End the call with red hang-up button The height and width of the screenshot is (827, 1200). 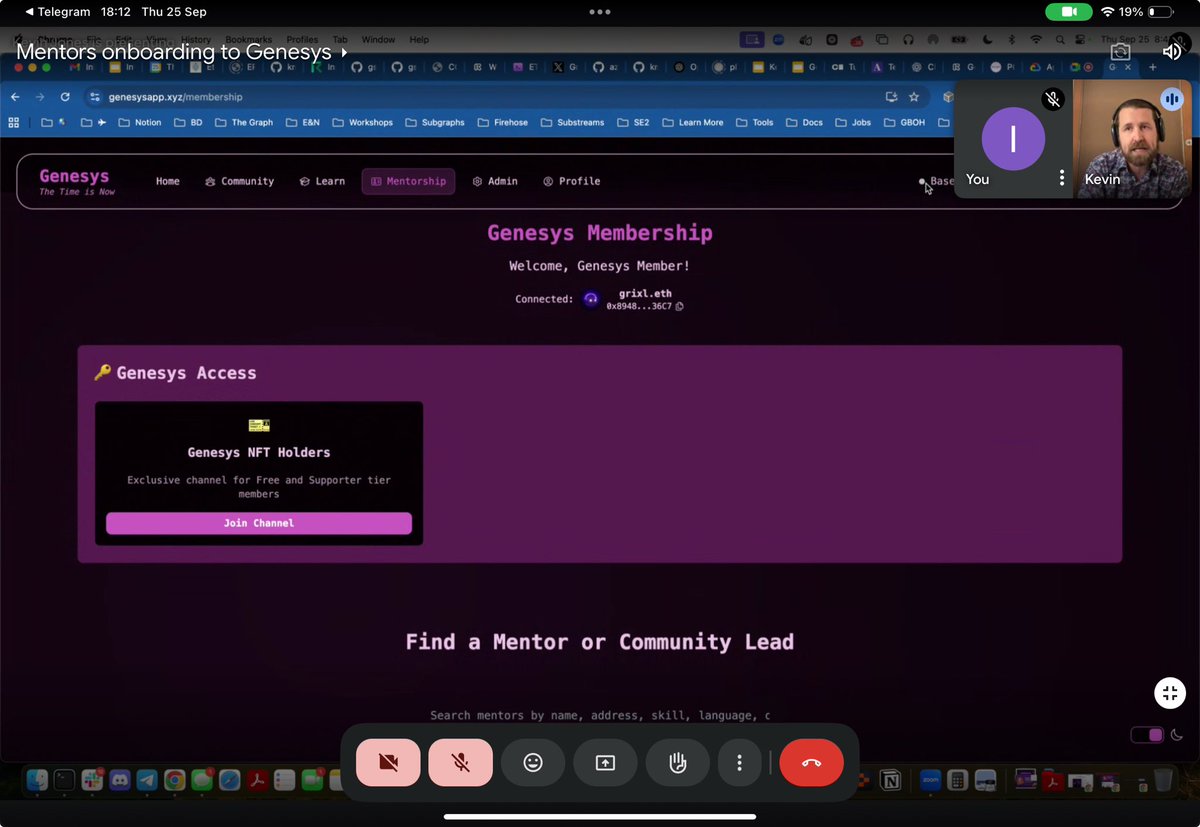coord(811,763)
